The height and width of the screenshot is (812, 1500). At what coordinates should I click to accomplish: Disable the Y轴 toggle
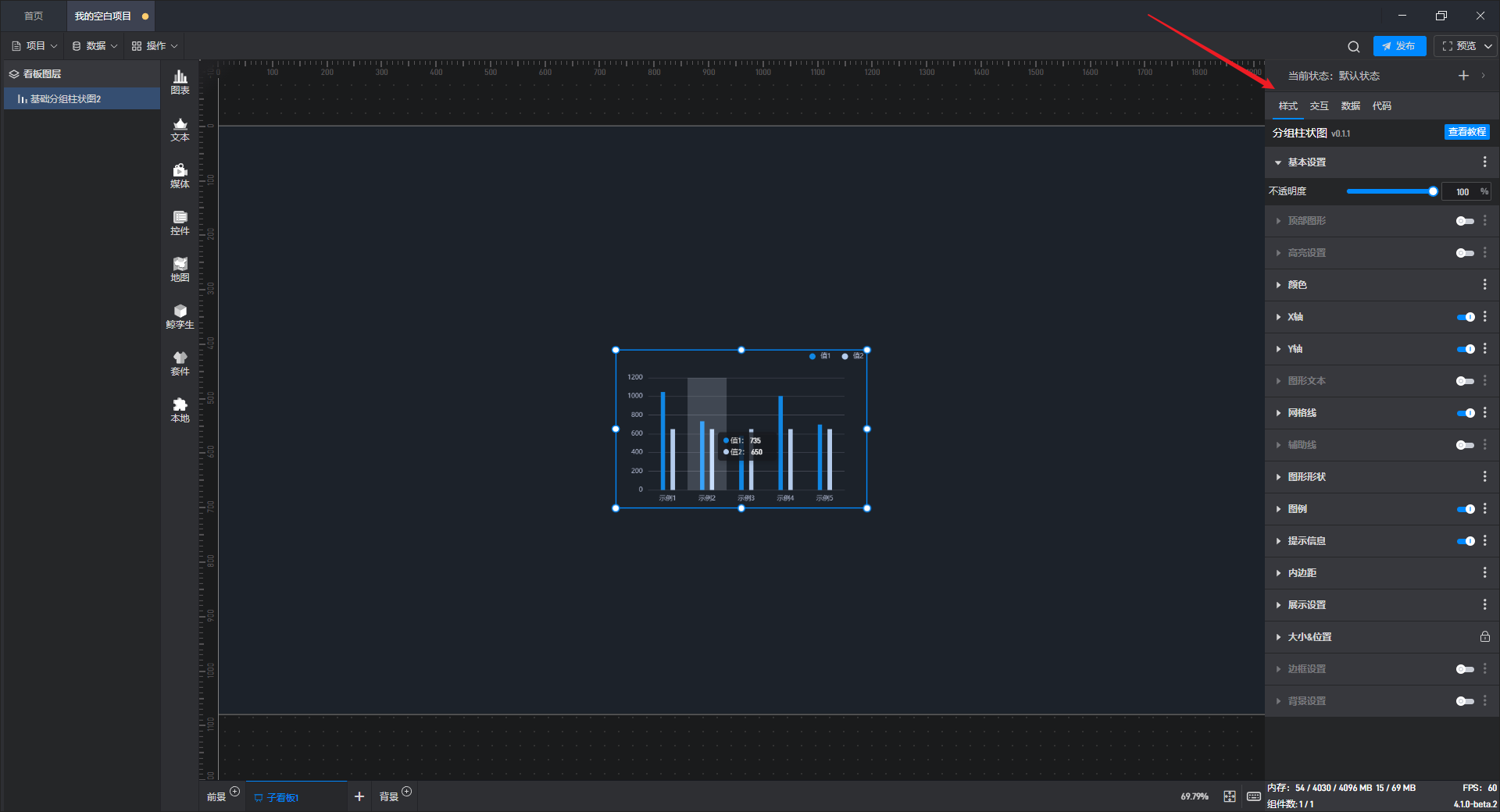(1465, 349)
